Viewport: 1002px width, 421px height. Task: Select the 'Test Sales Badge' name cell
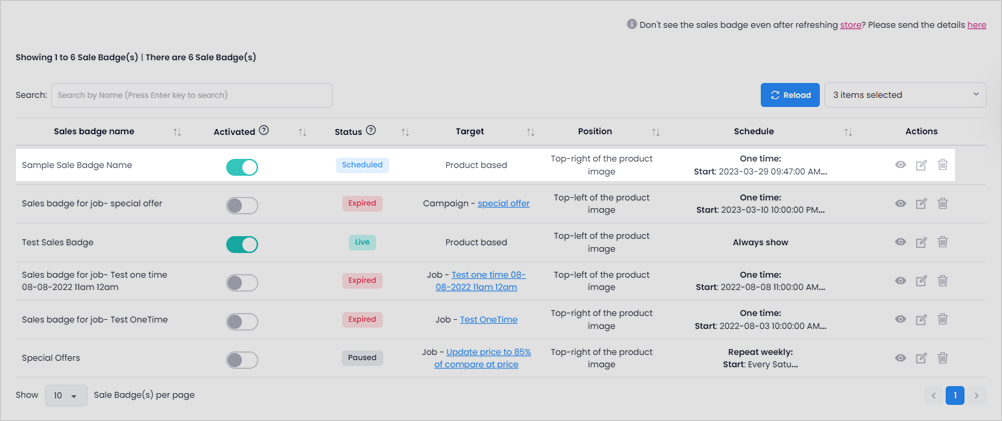58,242
